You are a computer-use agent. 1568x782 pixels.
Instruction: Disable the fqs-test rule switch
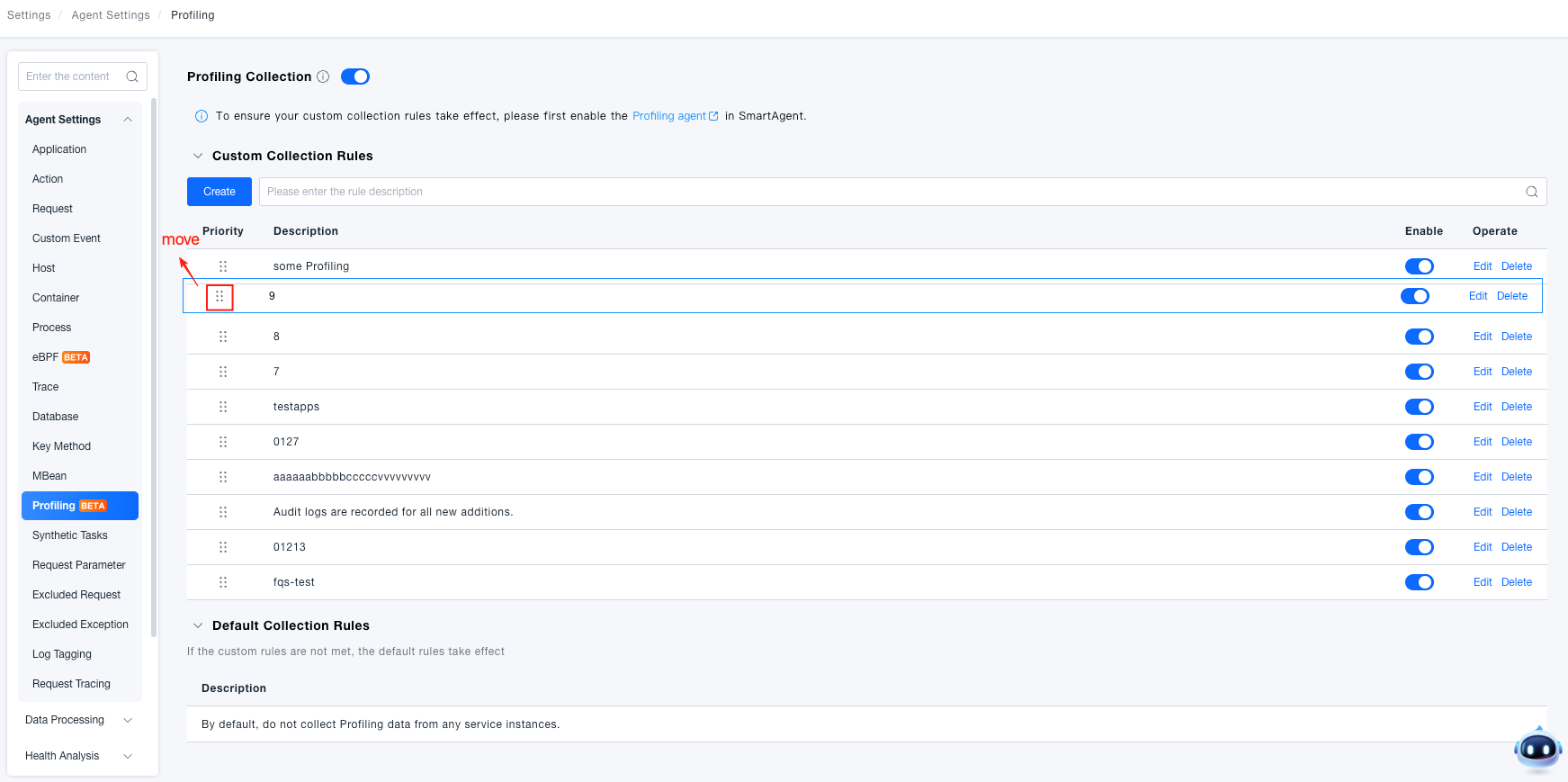point(1420,582)
